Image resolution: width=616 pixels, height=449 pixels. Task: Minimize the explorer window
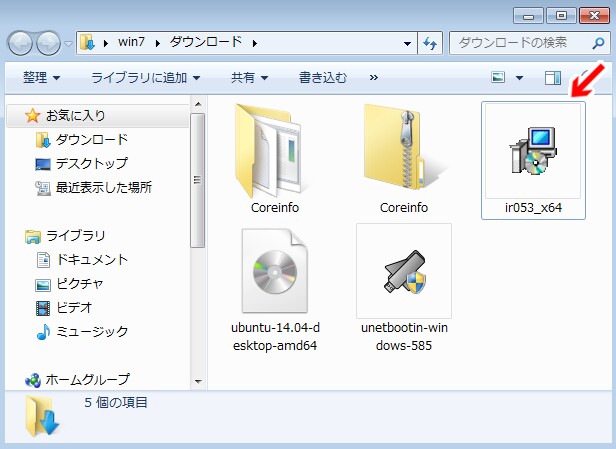point(528,16)
